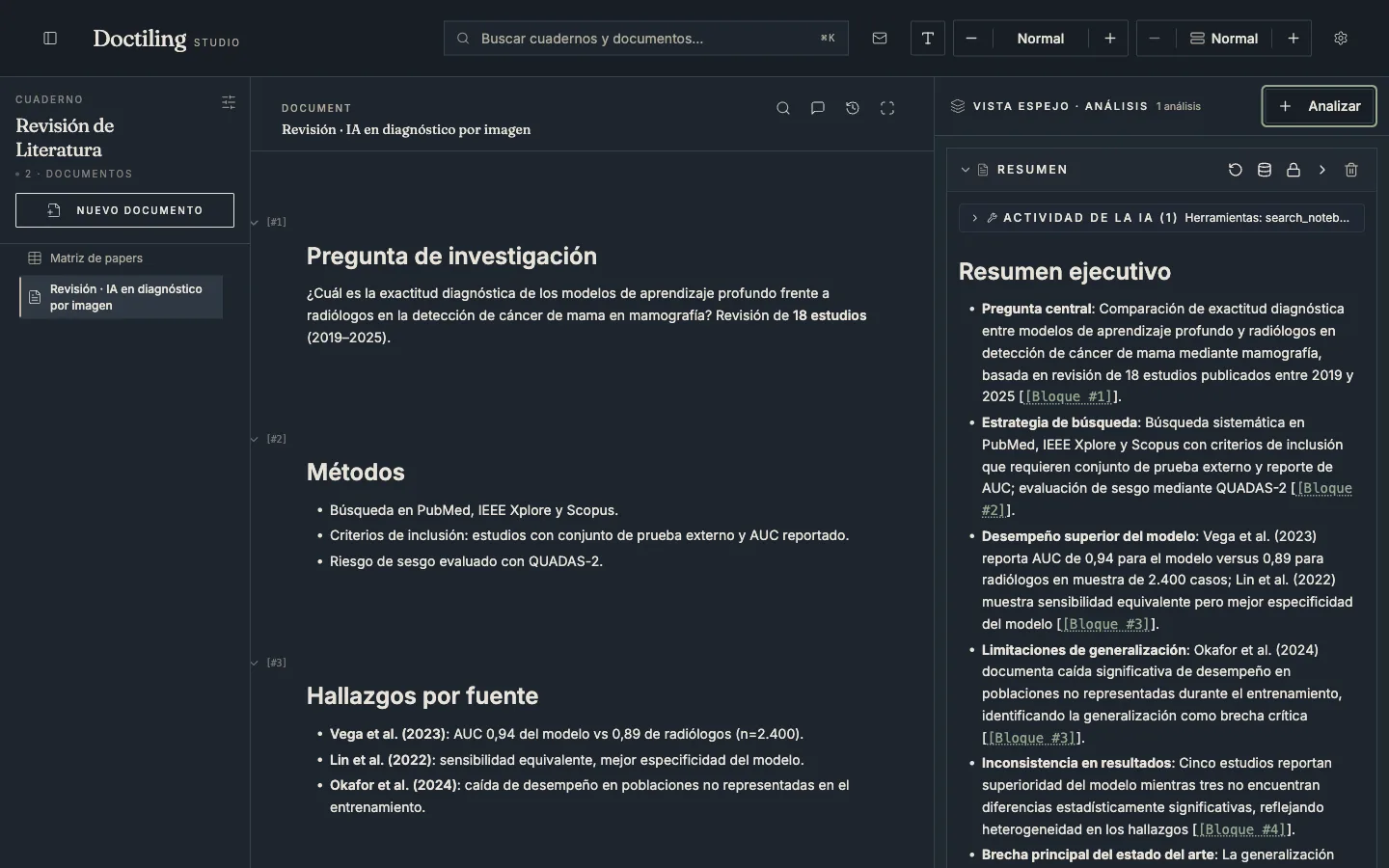Enter fullscreen for the document
The width and height of the screenshot is (1389, 868).
887,108
